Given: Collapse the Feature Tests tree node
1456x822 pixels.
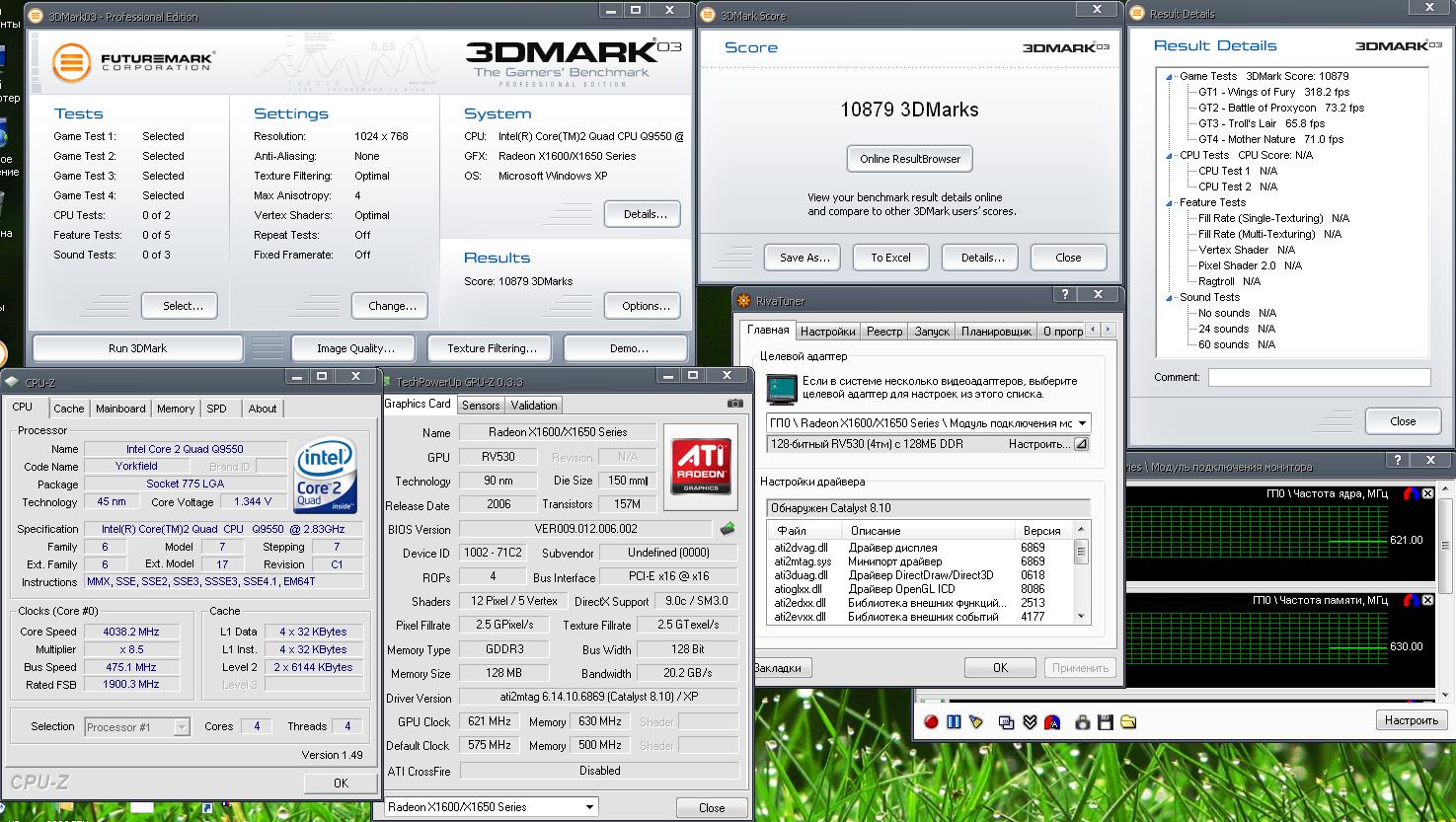Looking at the screenshot, I should (1169, 202).
